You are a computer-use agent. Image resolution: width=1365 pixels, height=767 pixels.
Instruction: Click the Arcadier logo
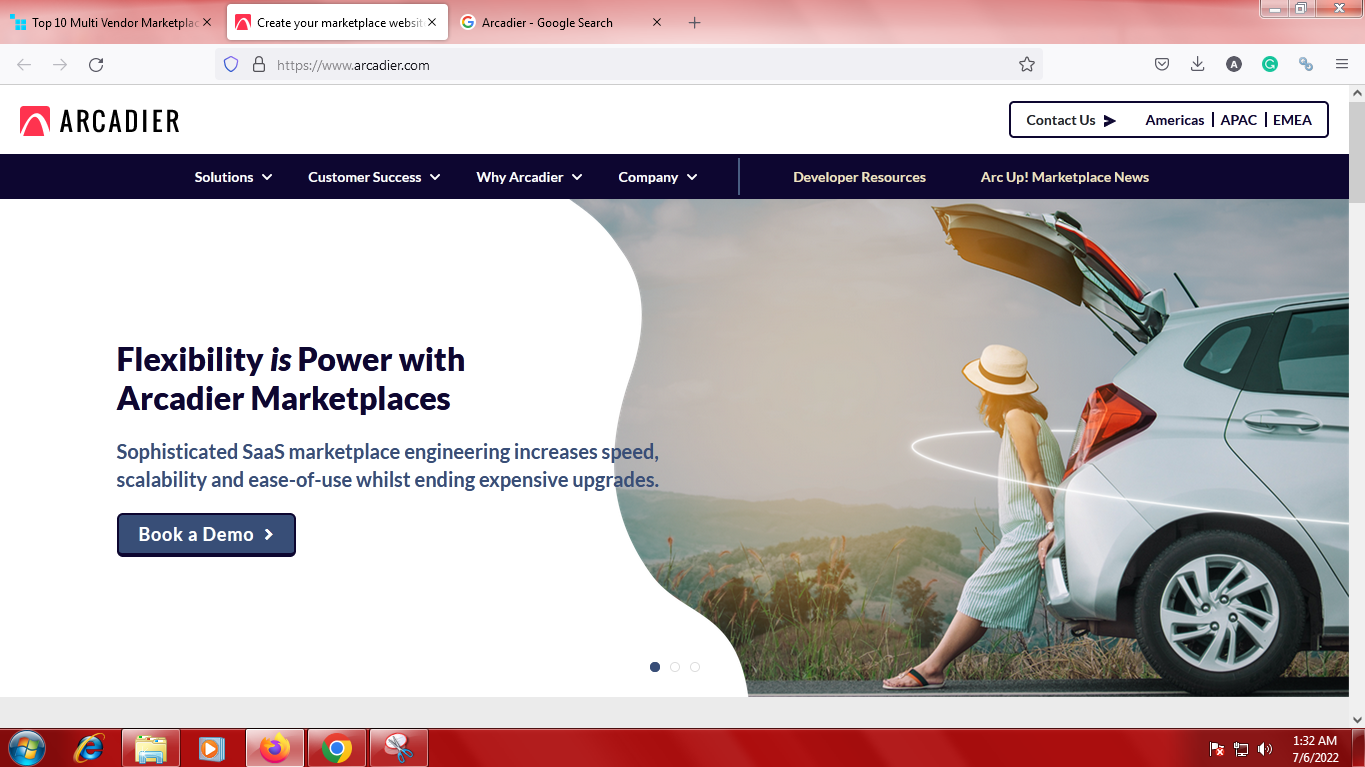[x=100, y=121]
